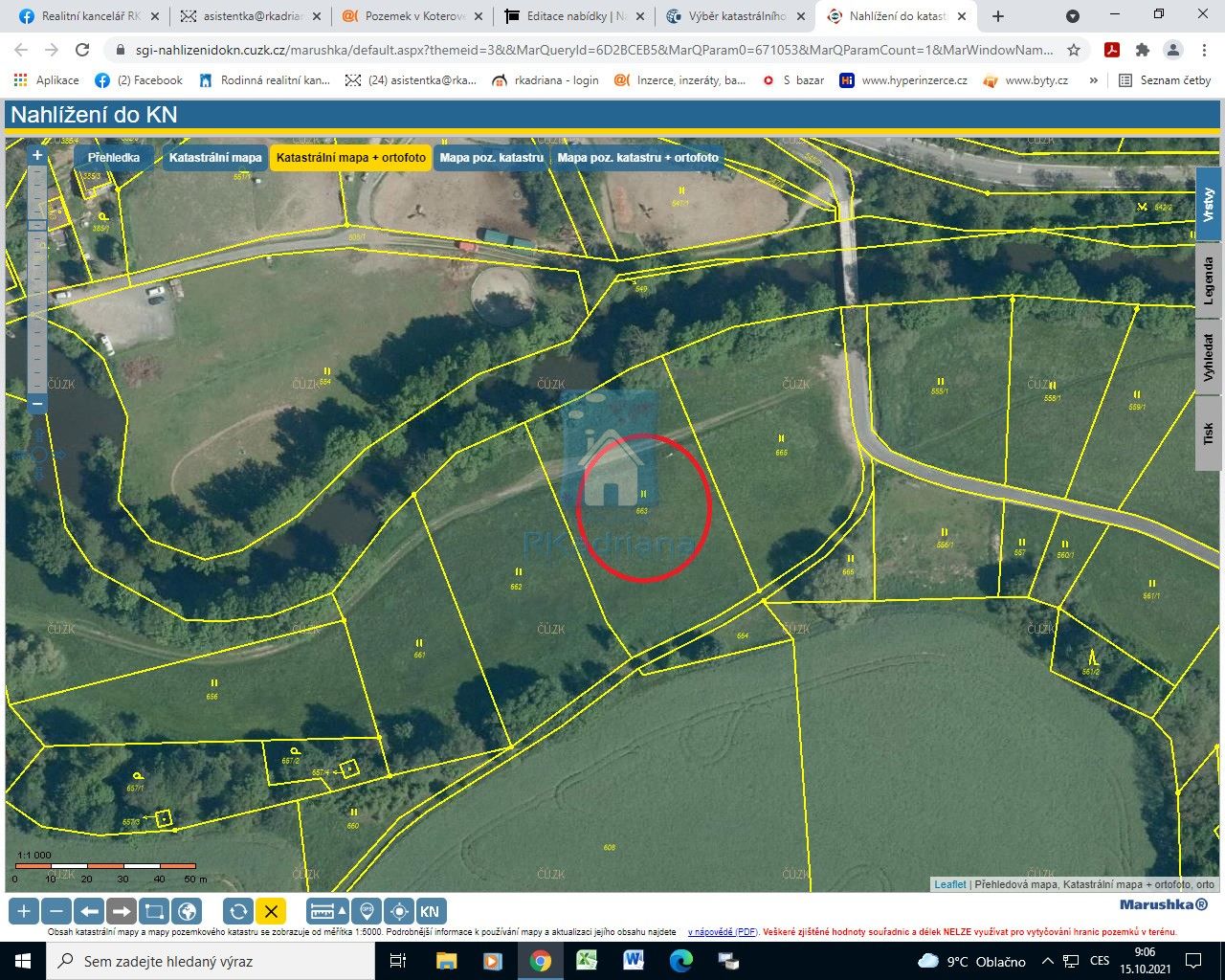Click the Windows taskbar search box

coord(211,961)
